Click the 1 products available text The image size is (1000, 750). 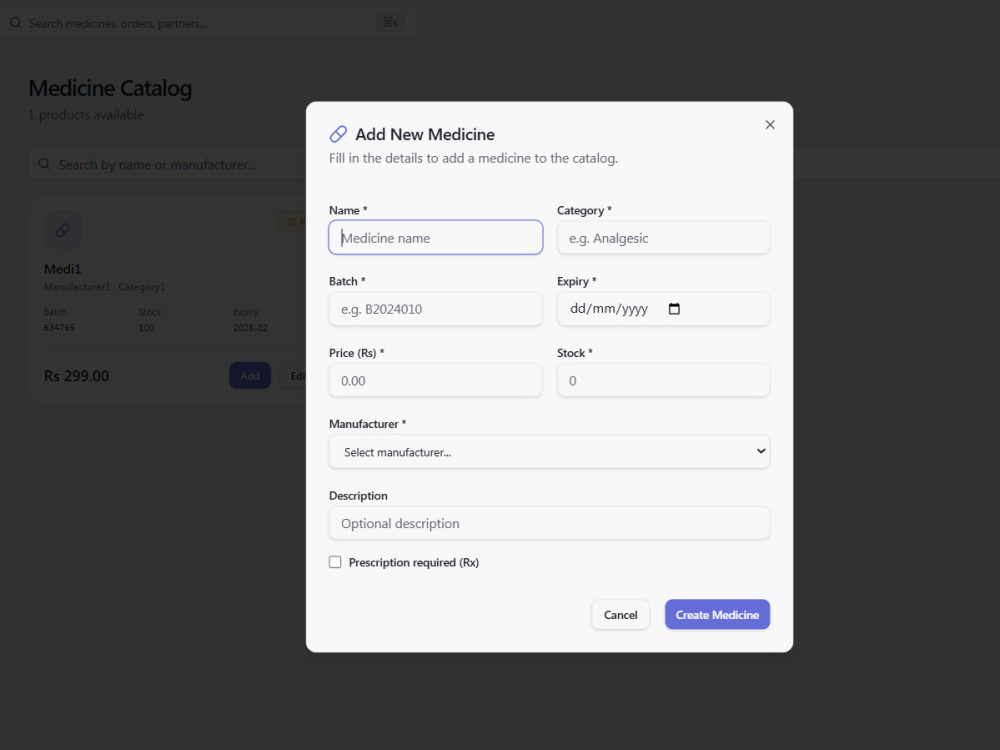(x=86, y=115)
